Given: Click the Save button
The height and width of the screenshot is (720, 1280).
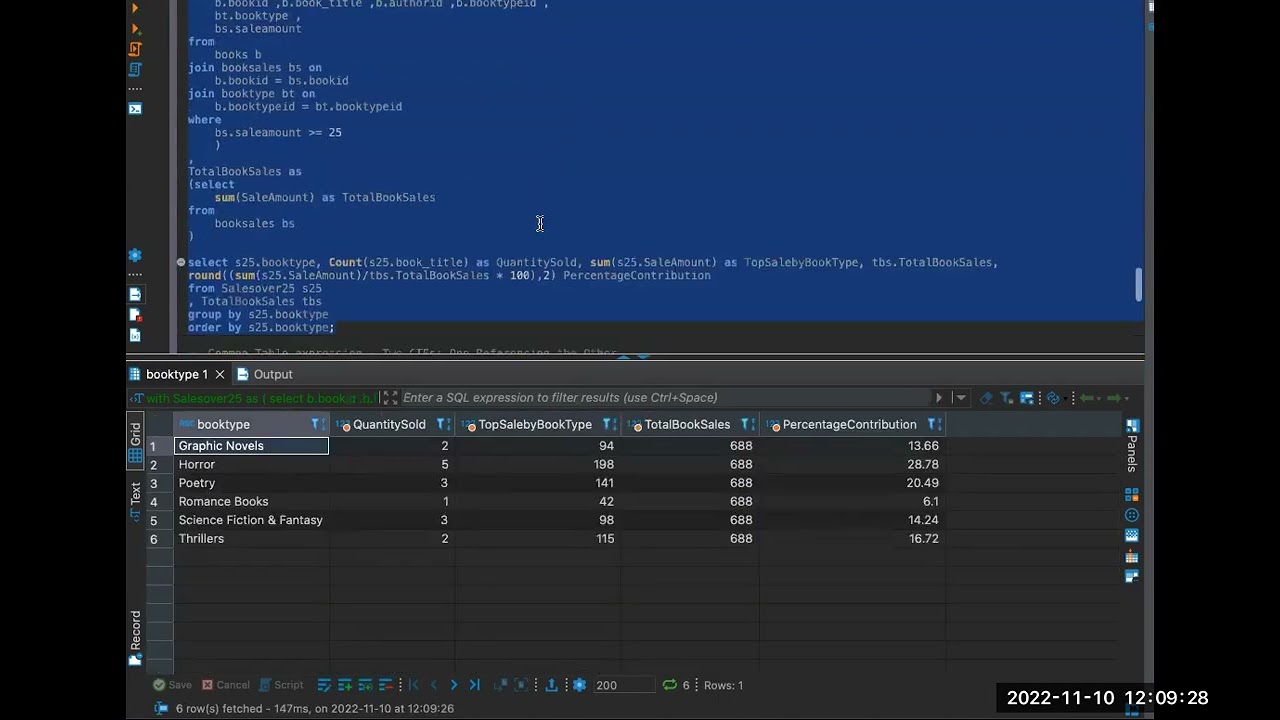Looking at the screenshot, I should coord(172,685).
